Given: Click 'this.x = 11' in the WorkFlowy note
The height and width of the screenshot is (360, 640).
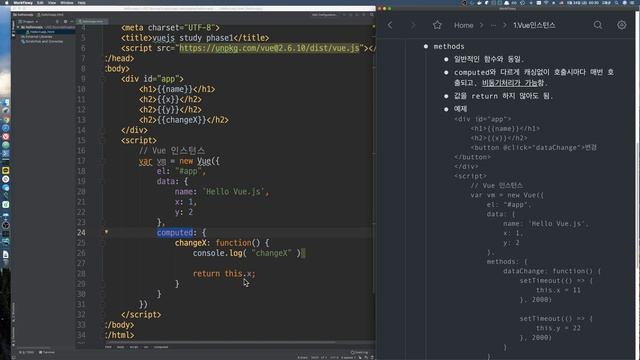Looking at the screenshot, I should [x=558, y=290].
